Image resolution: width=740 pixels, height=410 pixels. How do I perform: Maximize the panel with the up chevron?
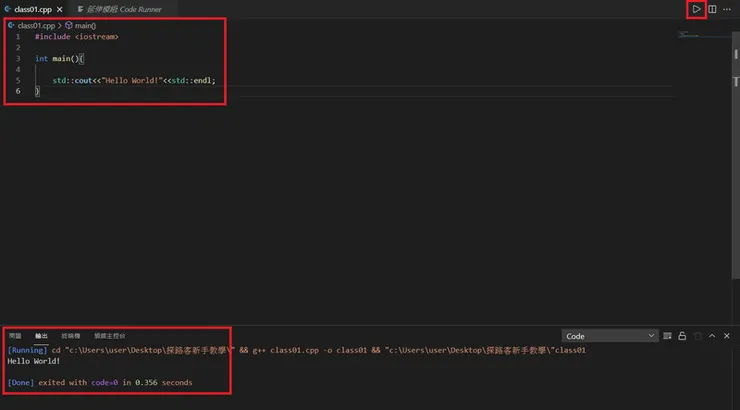click(x=712, y=336)
